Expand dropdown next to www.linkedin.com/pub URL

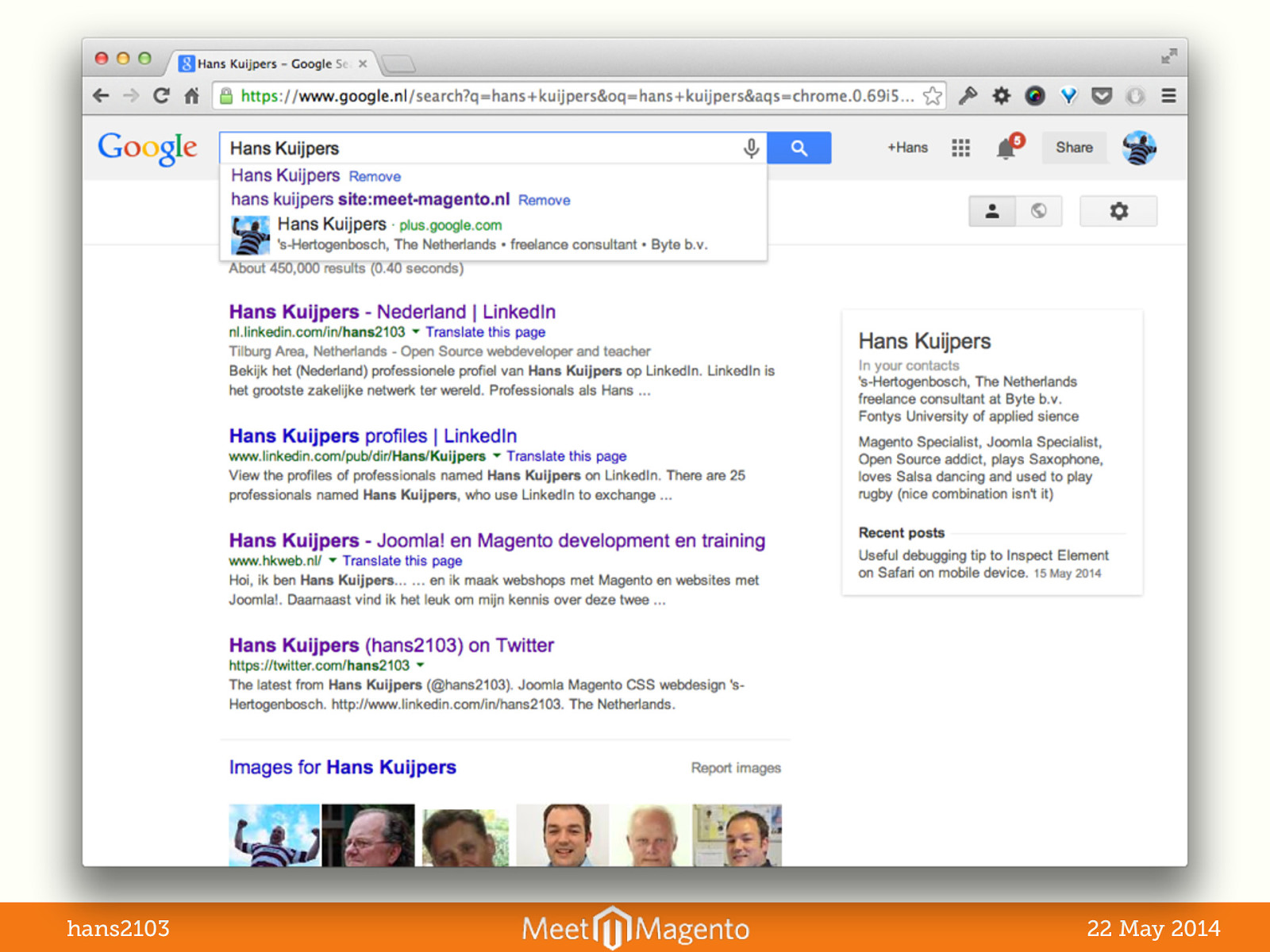(x=497, y=455)
